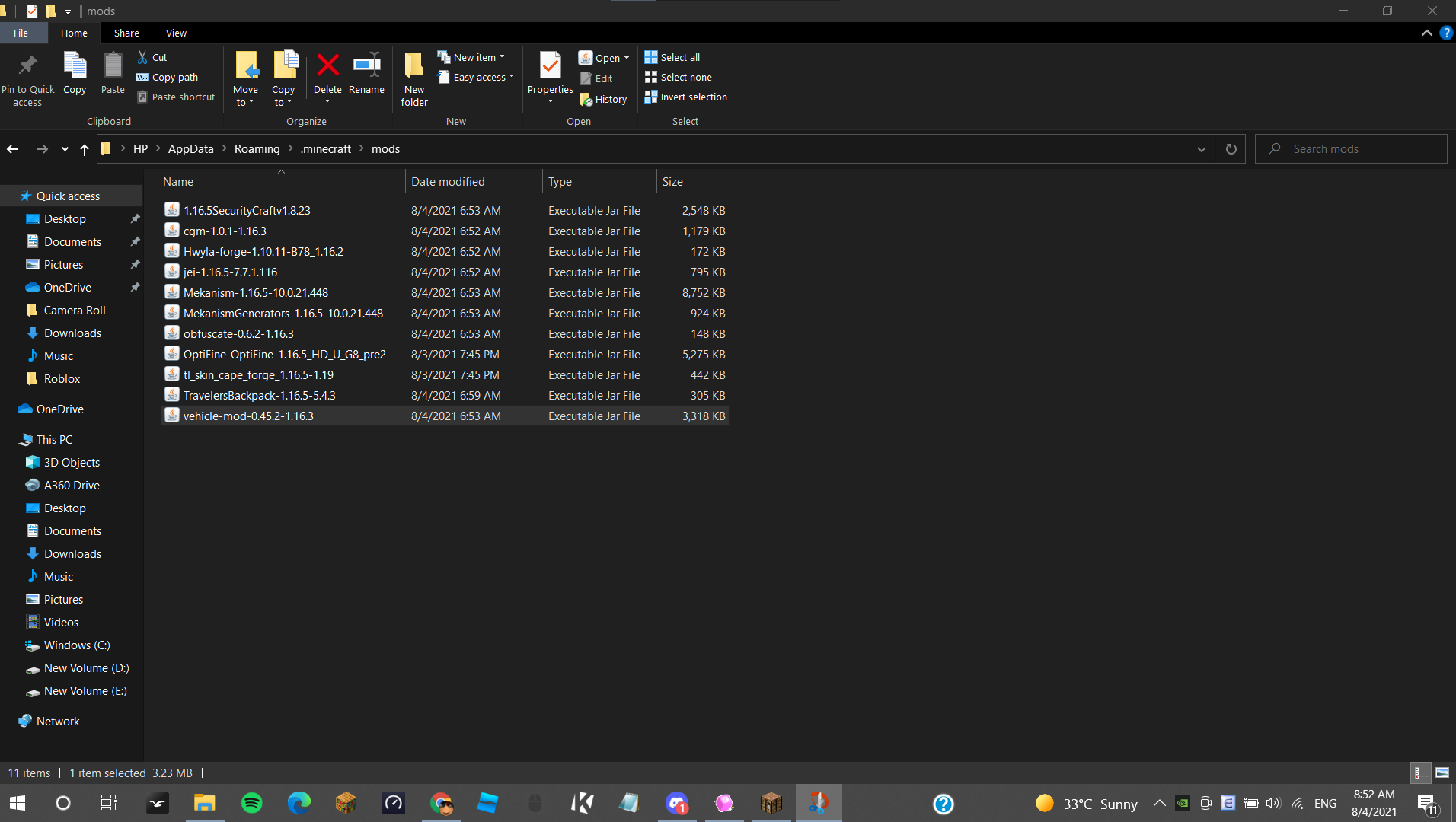The height and width of the screenshot is (822, 1456).
Task: Go up one folder level
Action: 85,149
